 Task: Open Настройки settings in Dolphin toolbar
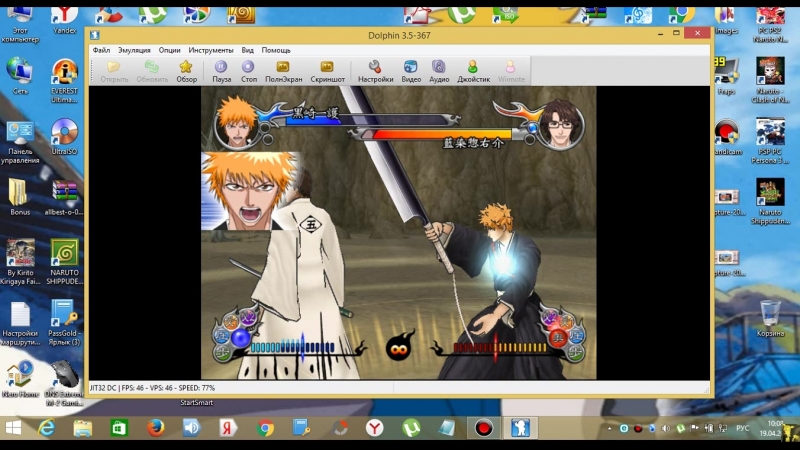click(376, 71)
